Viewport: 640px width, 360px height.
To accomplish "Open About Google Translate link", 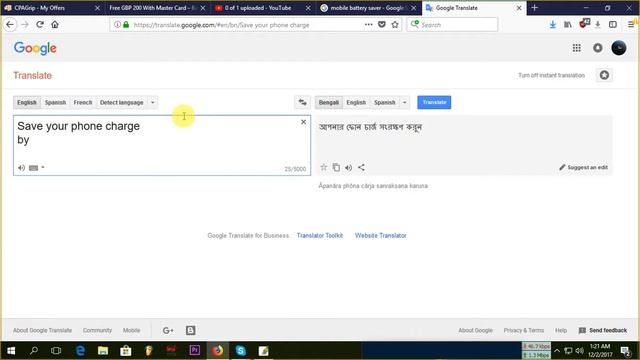I will 42,330.
